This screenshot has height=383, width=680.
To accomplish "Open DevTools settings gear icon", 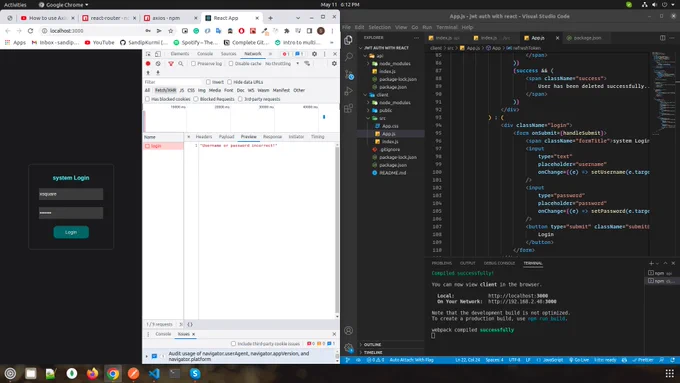I will (x=314, y=54).
